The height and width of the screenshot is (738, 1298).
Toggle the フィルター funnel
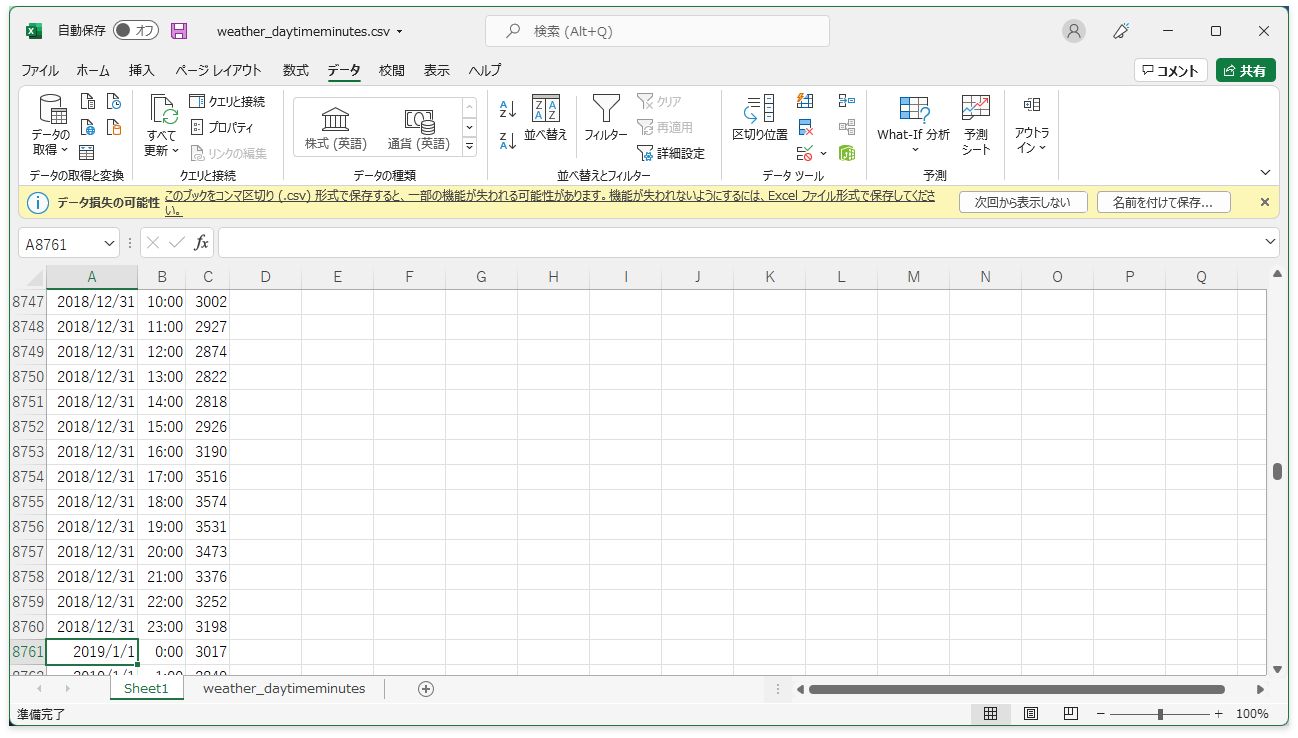pos(606,118)
